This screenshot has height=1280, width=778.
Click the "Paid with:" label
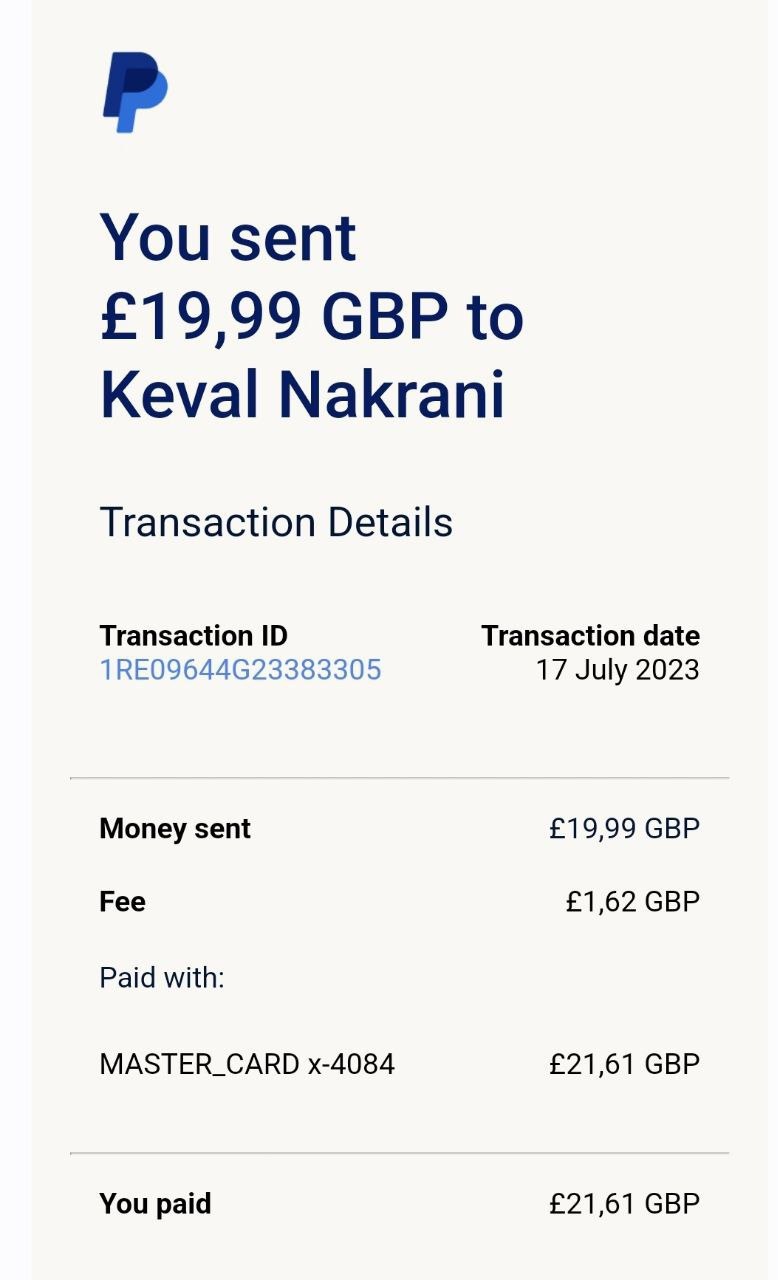coord(162,977)
